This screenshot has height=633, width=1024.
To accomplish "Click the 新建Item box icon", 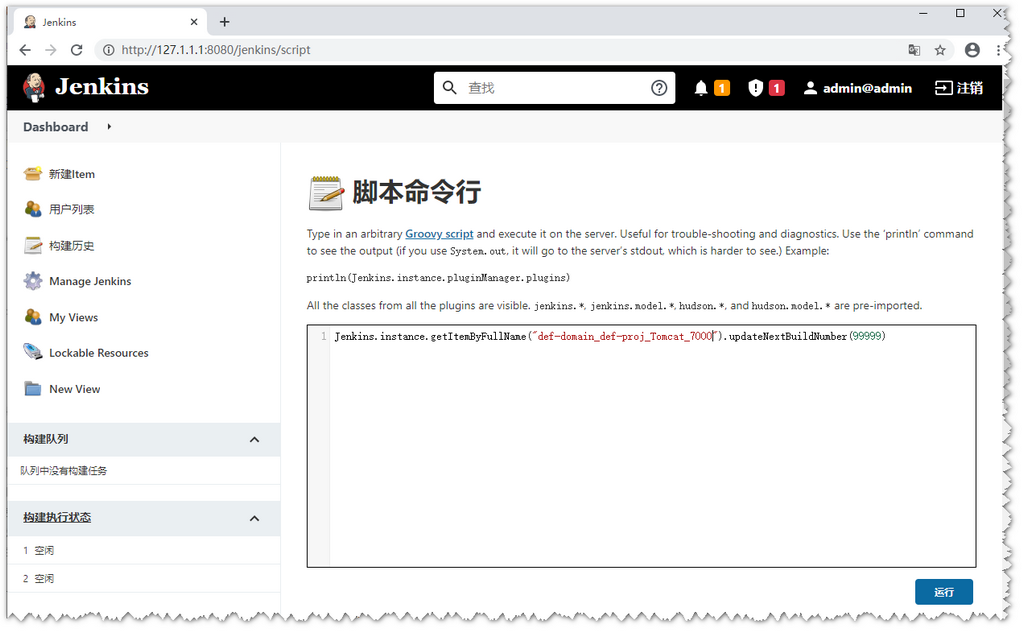I will (x=33, y=174).
